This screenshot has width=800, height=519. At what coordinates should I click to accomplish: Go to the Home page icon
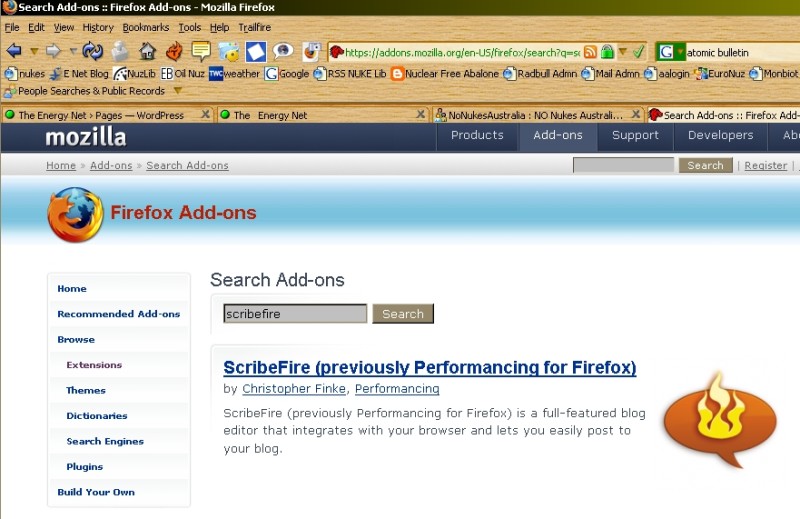click(147, 51)
